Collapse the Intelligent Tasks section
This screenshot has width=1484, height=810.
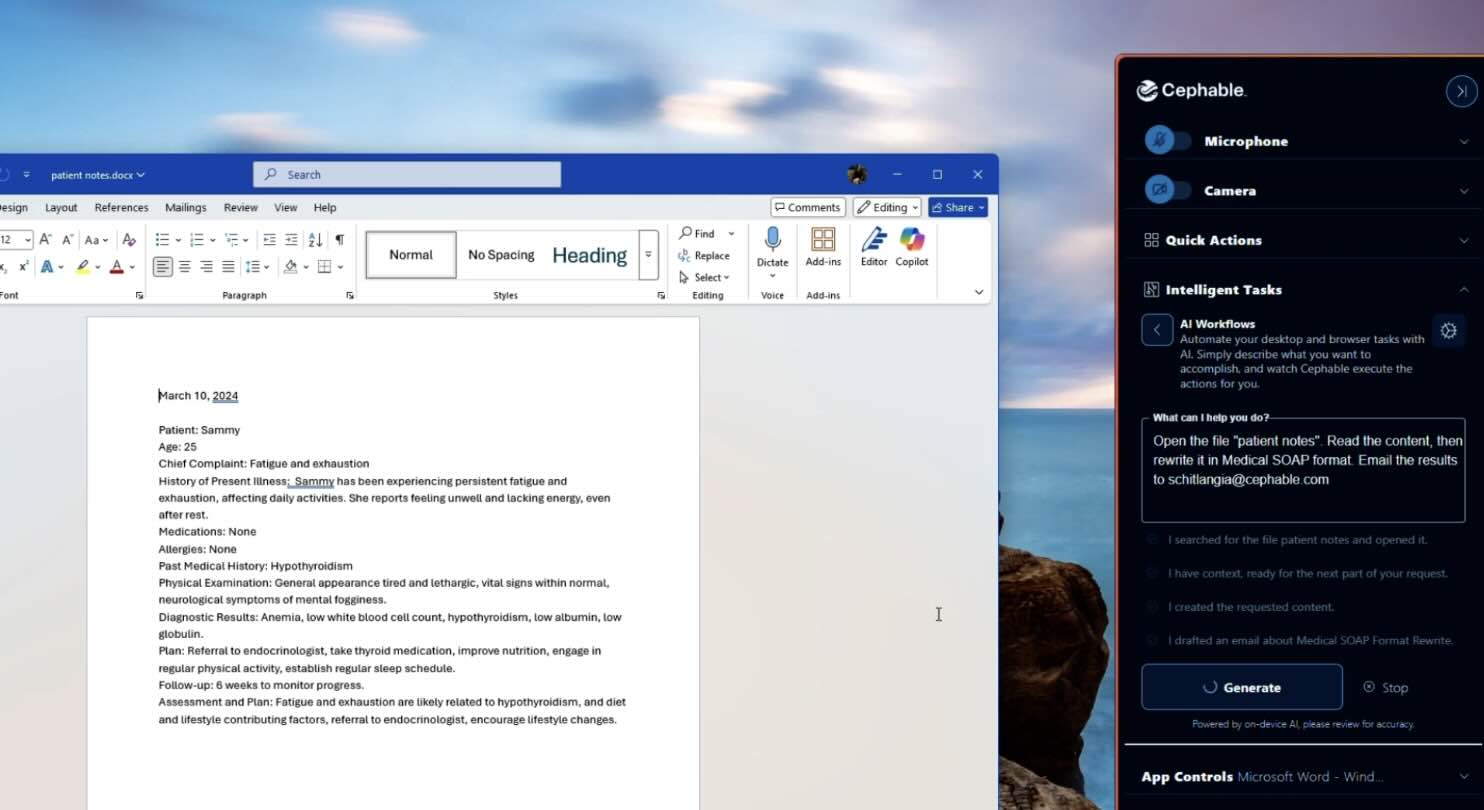(x=1464, y=290)
